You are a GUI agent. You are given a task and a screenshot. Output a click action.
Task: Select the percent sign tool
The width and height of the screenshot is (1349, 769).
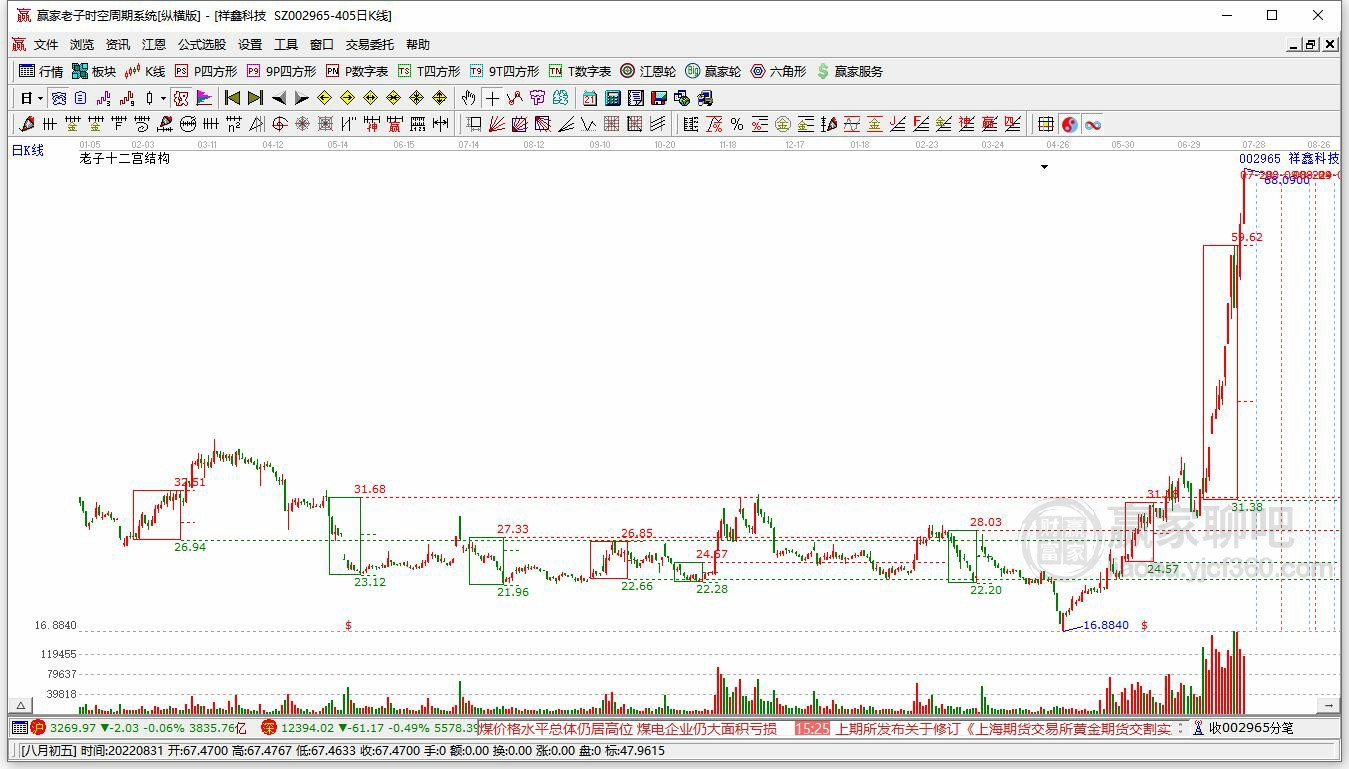click(x=737, y=124)
